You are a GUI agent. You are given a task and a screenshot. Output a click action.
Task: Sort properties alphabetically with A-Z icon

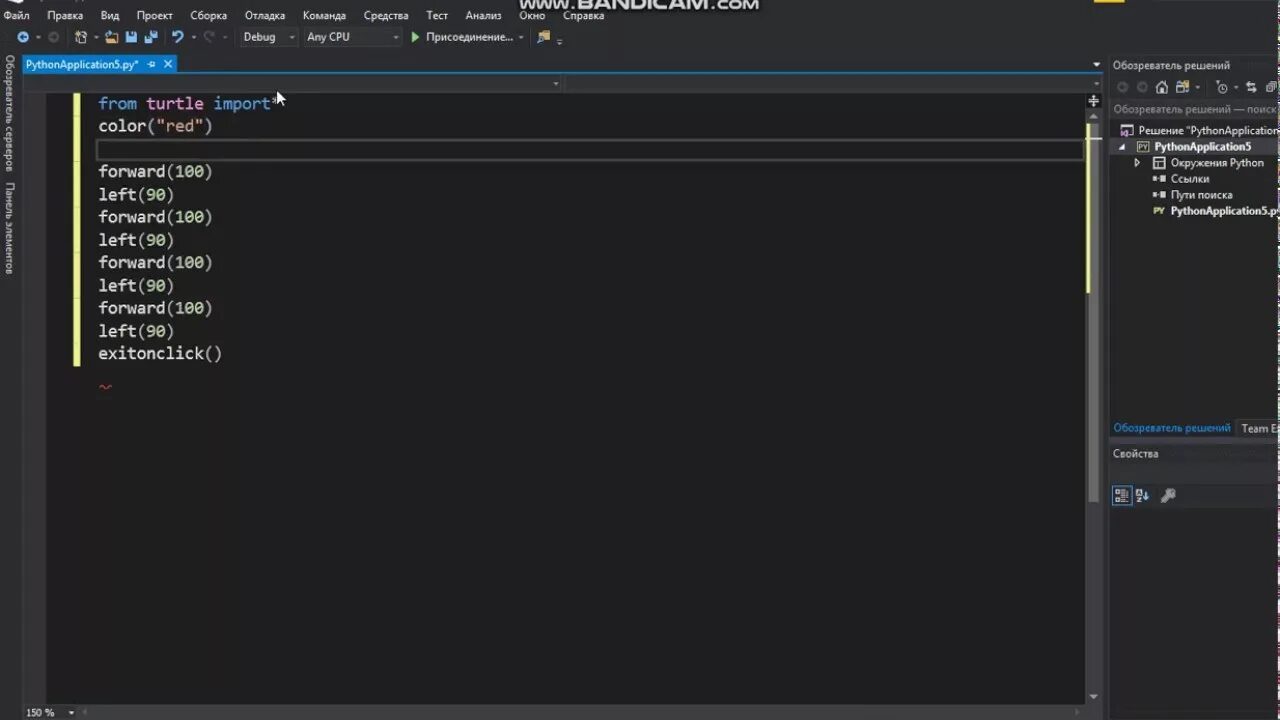[x=1143, y=495]
